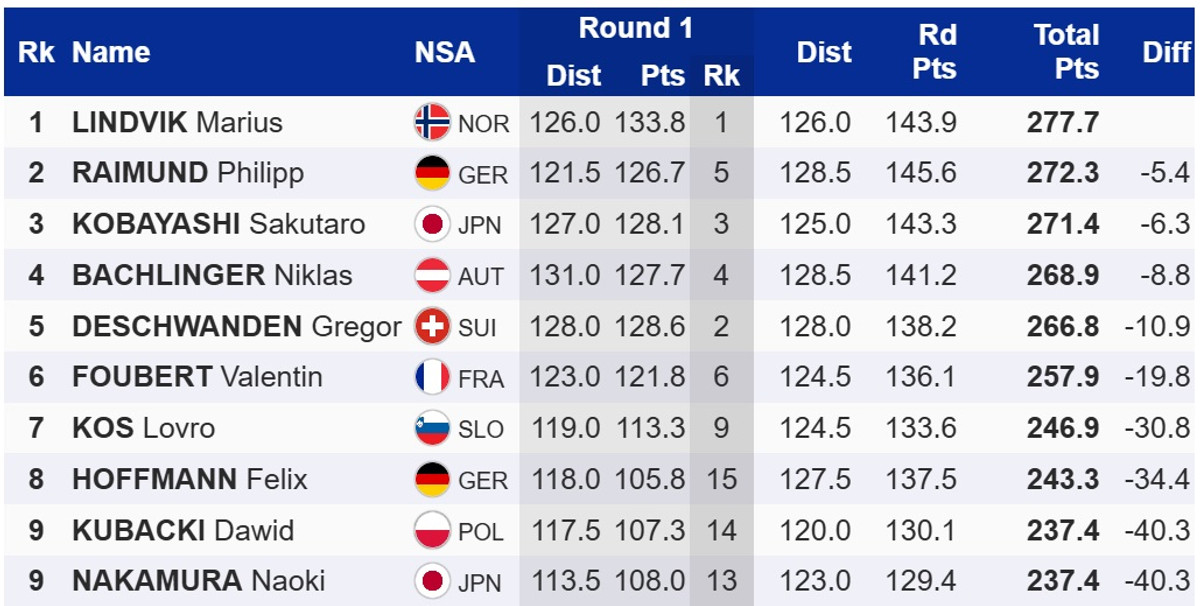
Task: Click the Japan flag in Kobayashi's row
Action: click(432, 224)
